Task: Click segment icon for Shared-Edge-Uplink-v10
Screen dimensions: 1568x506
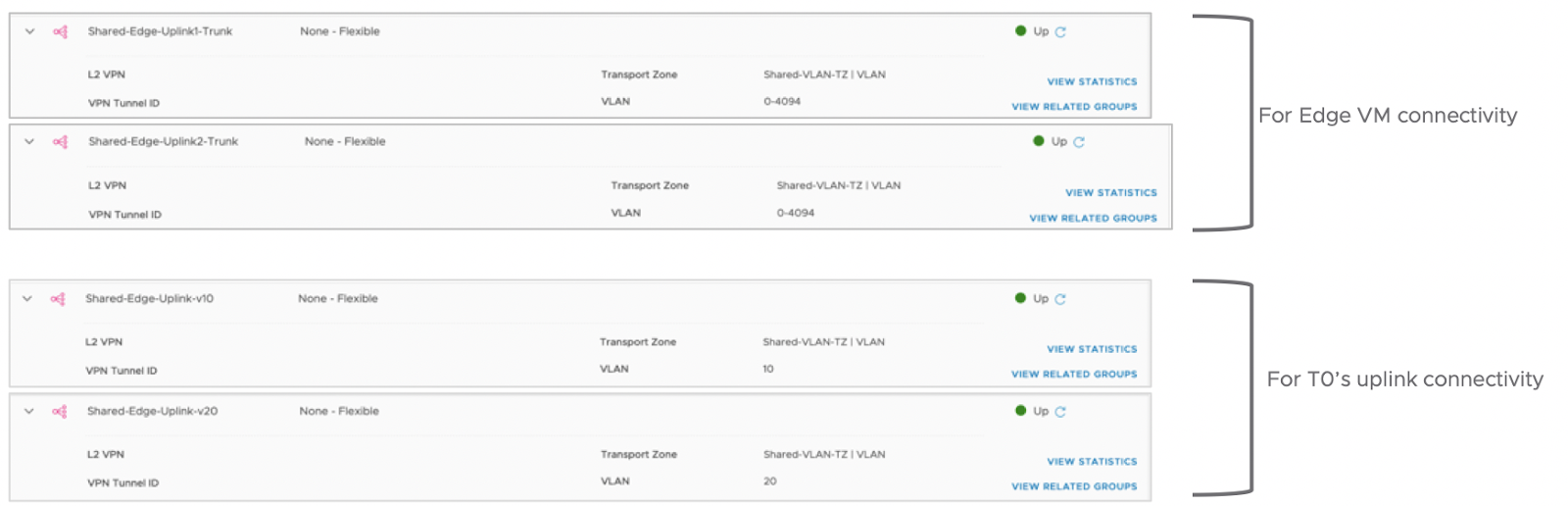Action: coord(59,299)
